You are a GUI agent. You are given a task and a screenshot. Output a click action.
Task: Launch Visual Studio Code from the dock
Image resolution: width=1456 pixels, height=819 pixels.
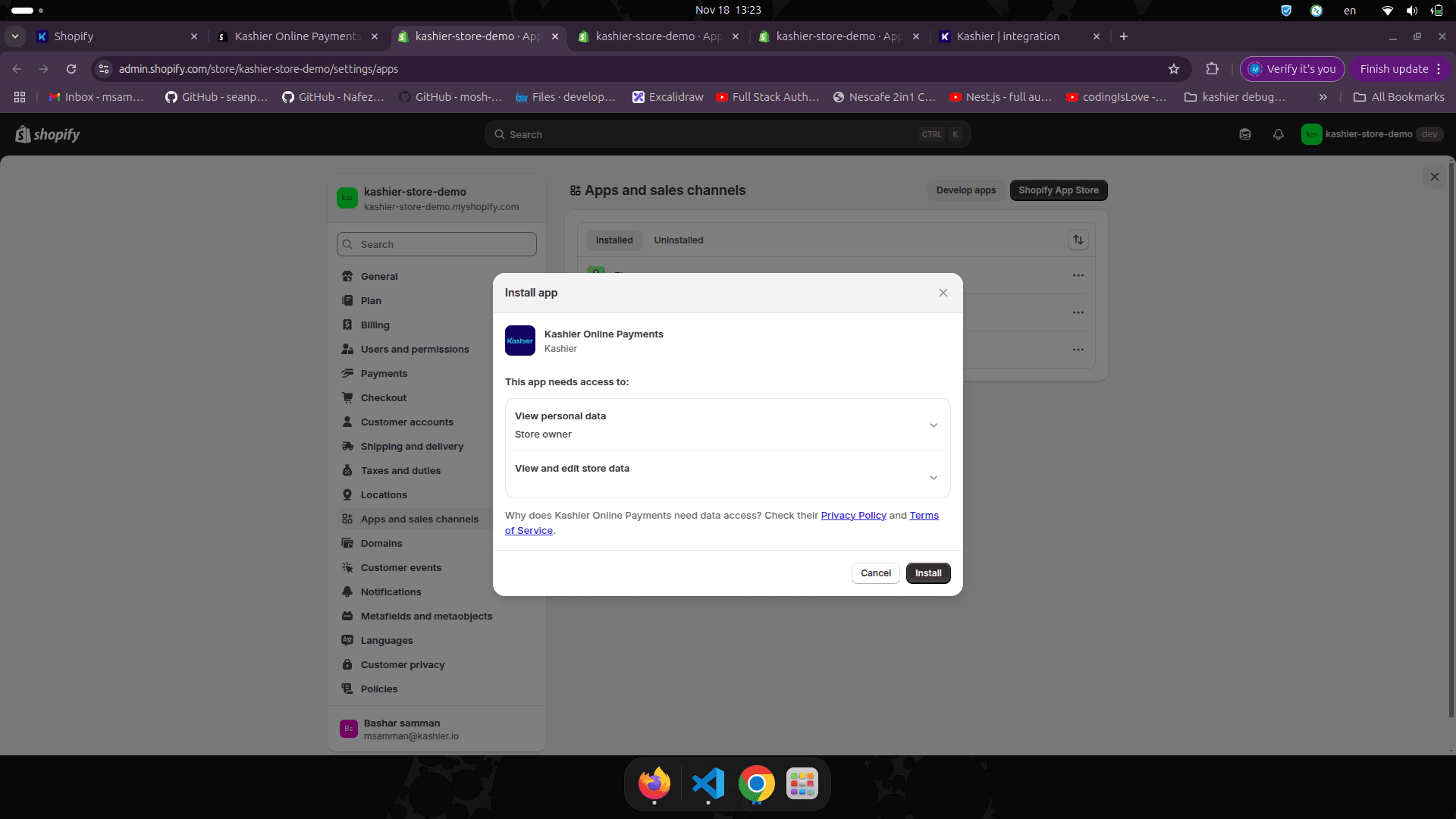[708, 784]
